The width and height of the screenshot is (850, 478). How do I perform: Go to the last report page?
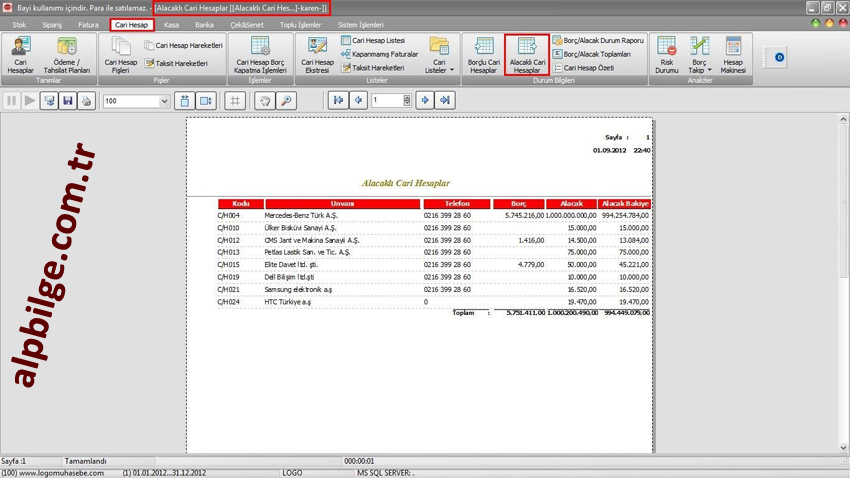(x=445, y=101)
